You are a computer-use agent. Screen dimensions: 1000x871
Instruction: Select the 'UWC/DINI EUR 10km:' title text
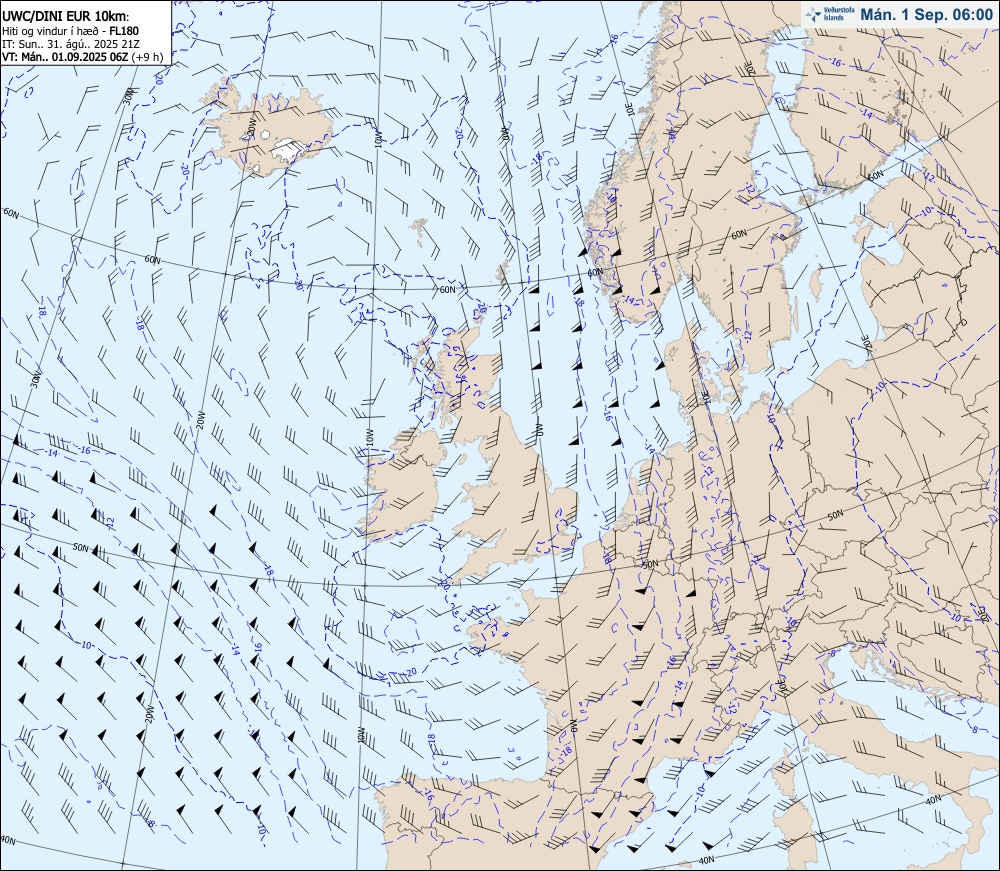click(x=66, y=16)
